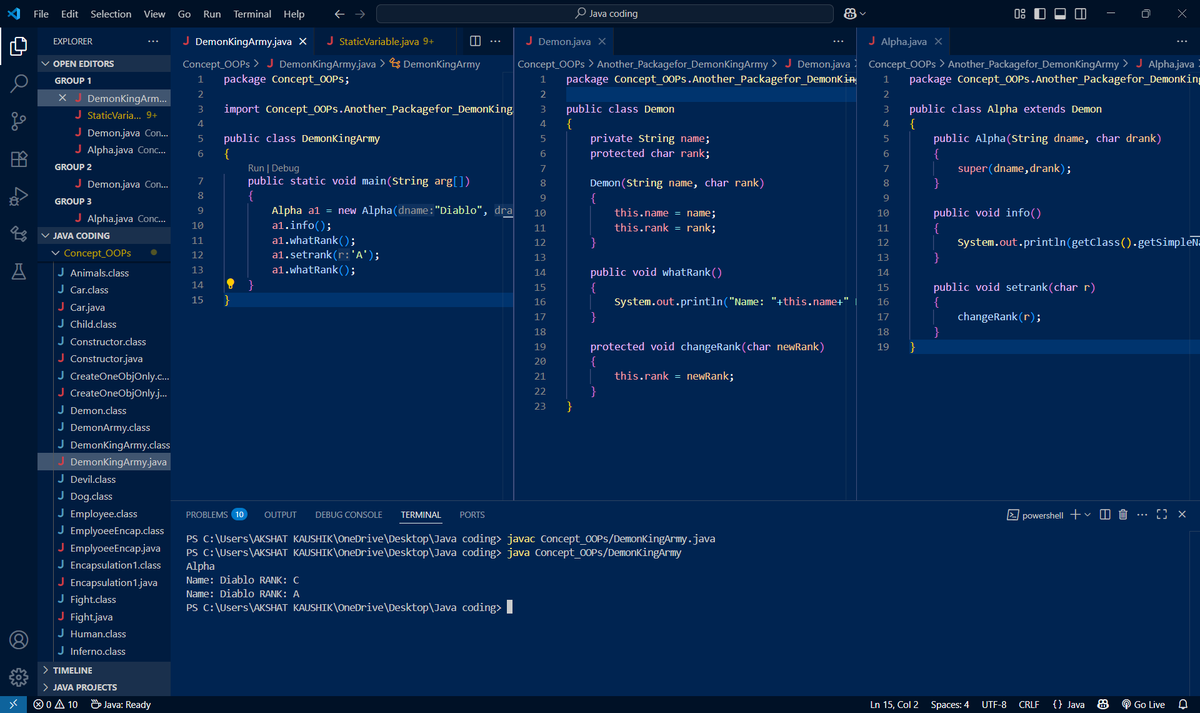Switch to the OUTPUT panel tab
This screenshot has height=713, width=1200.
click(280, 515)
